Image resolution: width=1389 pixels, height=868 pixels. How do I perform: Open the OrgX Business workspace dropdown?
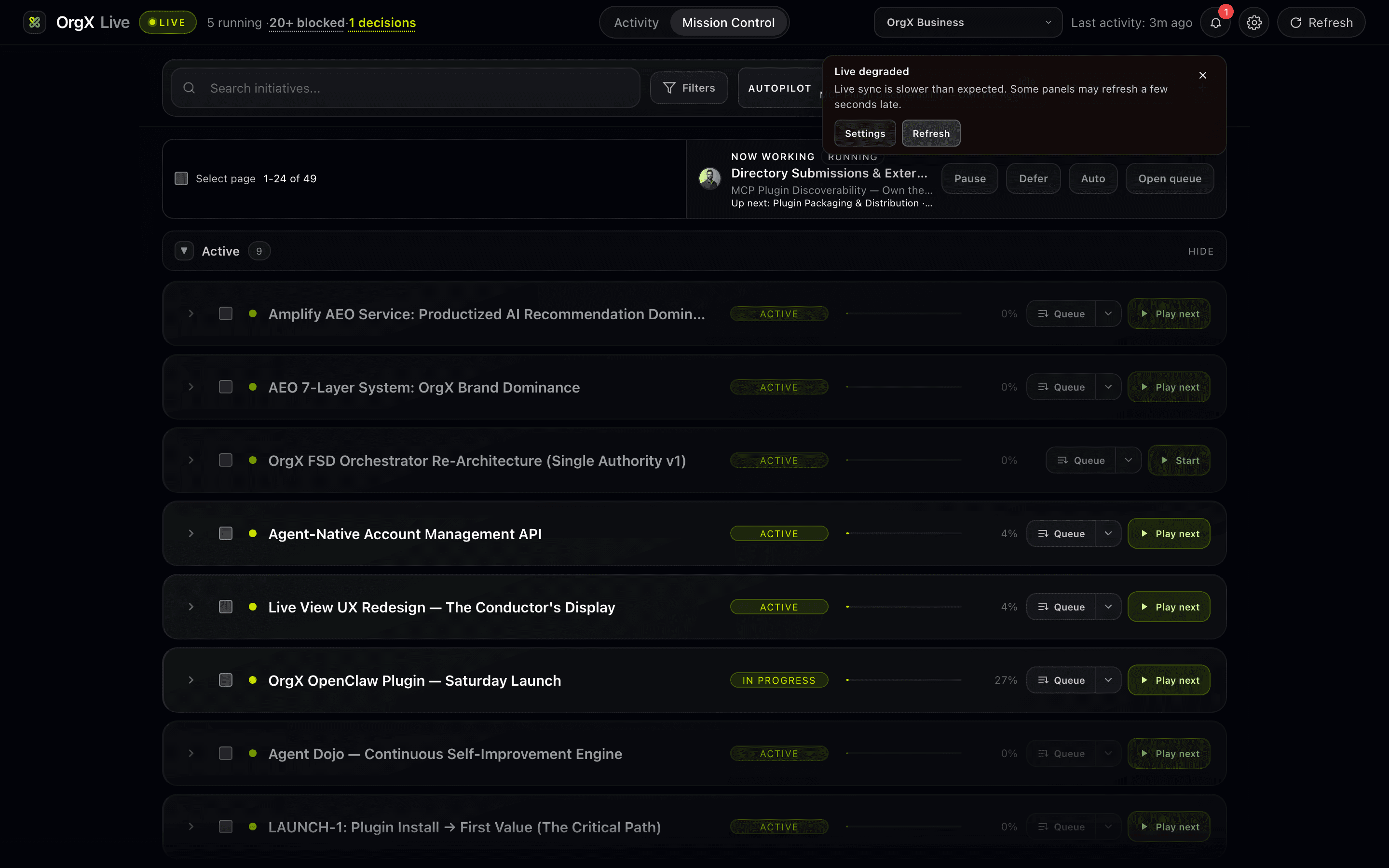[967, 22]
